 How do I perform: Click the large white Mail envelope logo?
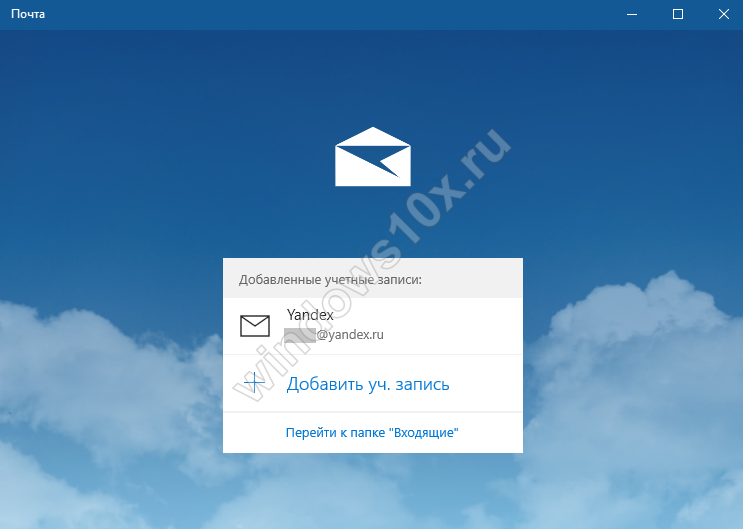373,156
